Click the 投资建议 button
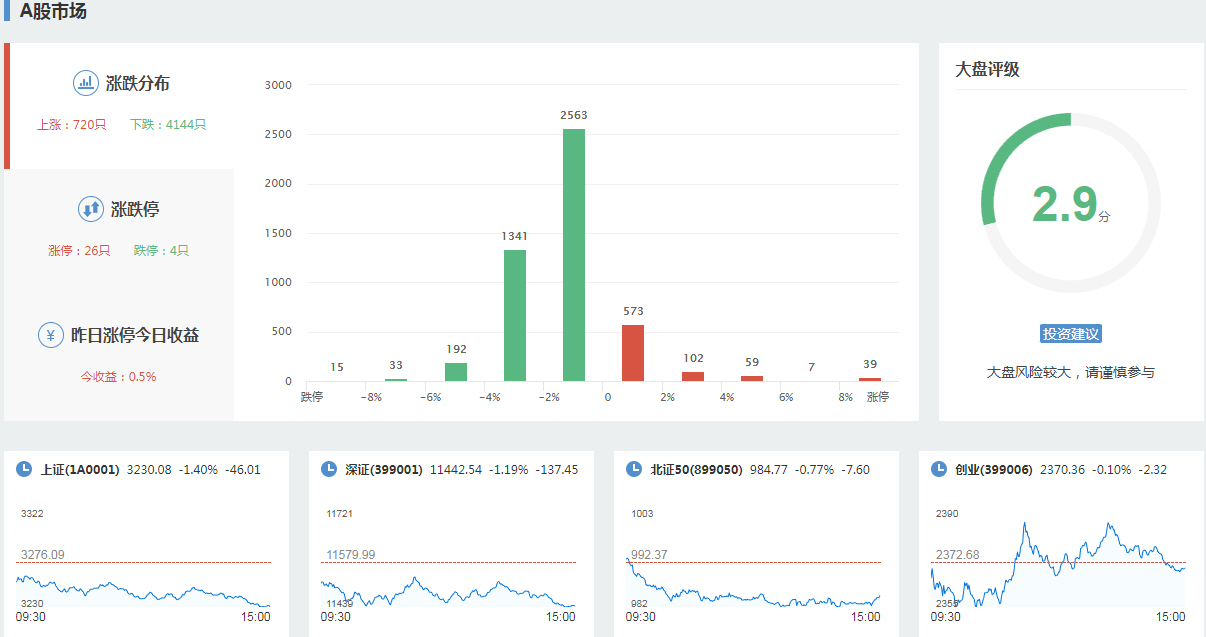The image size is (1206, 637). tap(1071, 334)
